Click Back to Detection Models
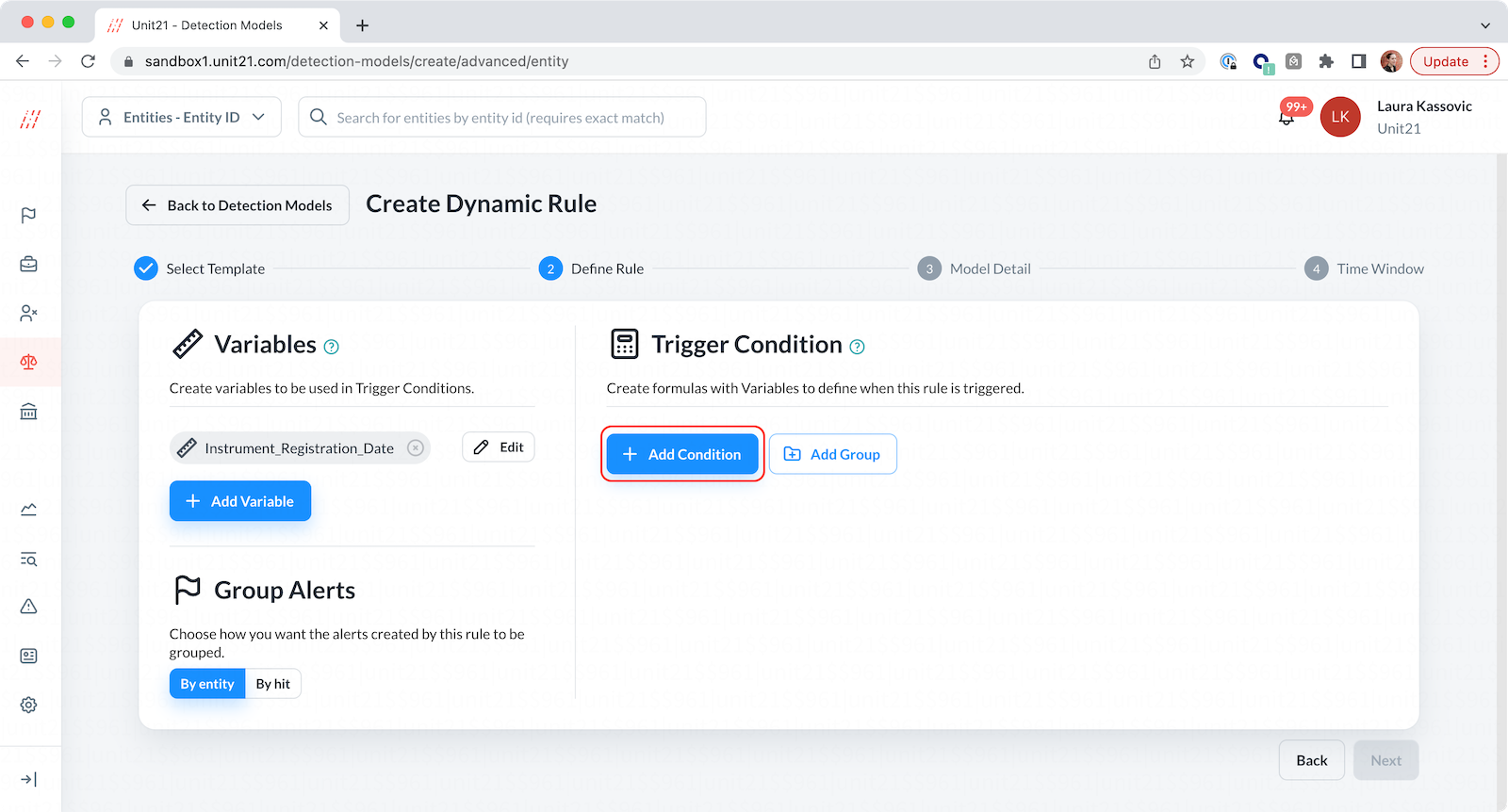This screenshot has height=812, width=1508. coord(238,205)
